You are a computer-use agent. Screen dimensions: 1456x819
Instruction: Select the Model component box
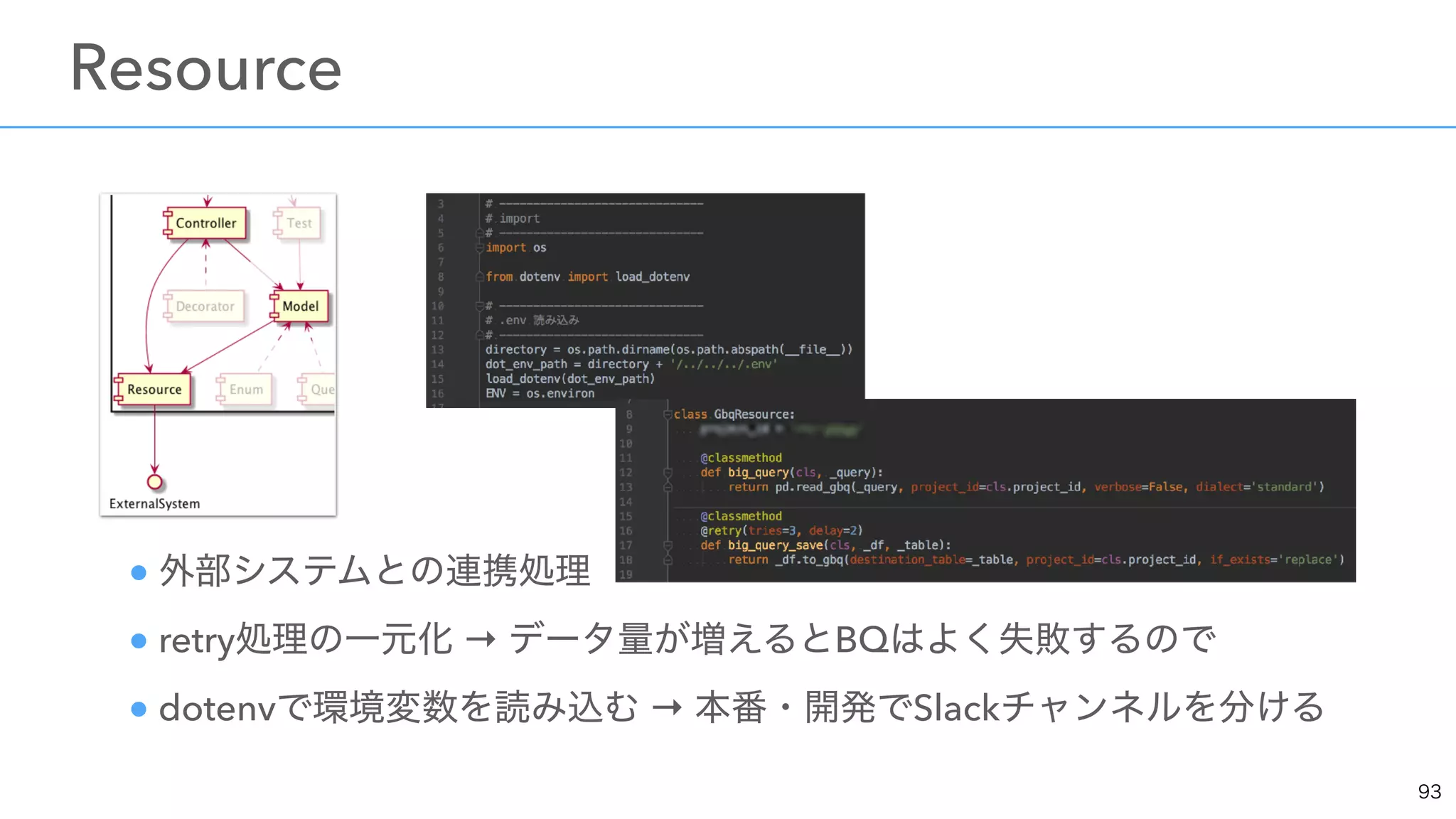pos(299,306)
